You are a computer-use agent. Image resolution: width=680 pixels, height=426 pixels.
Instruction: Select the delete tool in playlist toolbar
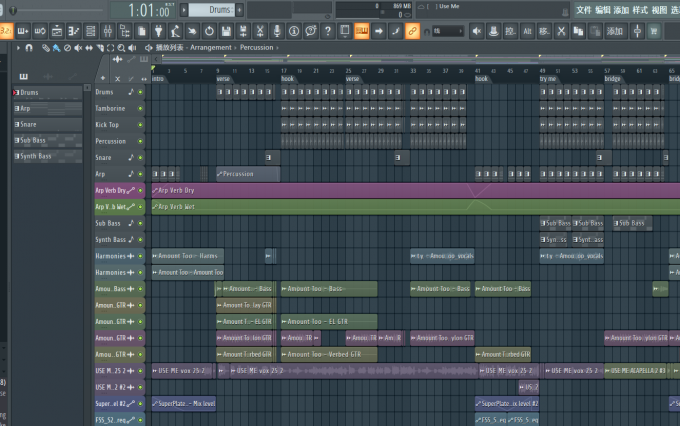[x=67, y=48]
